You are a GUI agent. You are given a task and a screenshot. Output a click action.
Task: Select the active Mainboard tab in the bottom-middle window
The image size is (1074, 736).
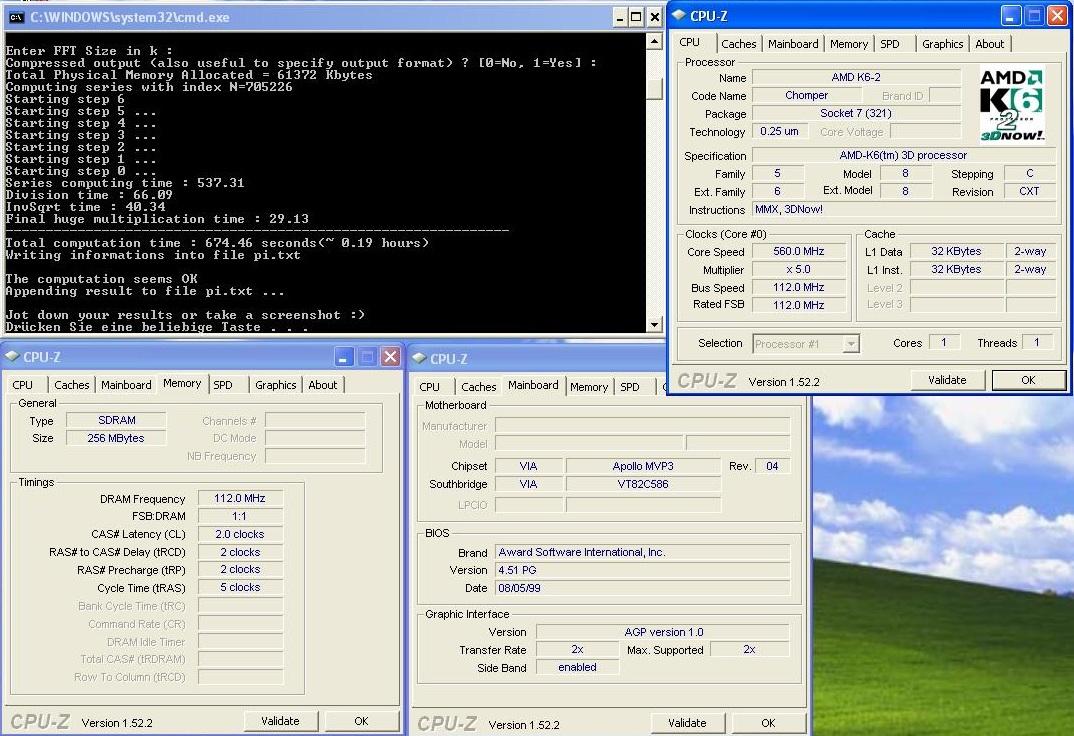click(x=534, y=385)
